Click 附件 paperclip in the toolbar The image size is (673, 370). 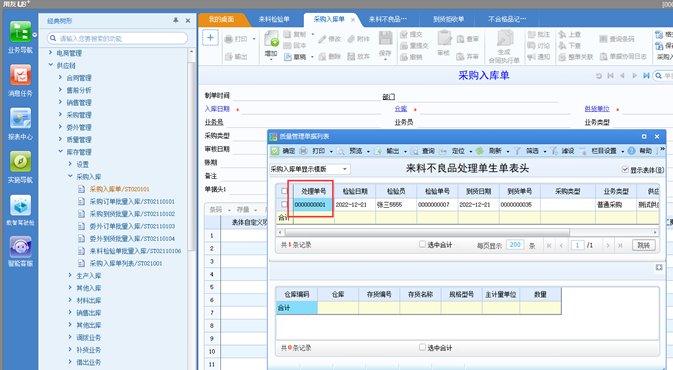(359, 39)
